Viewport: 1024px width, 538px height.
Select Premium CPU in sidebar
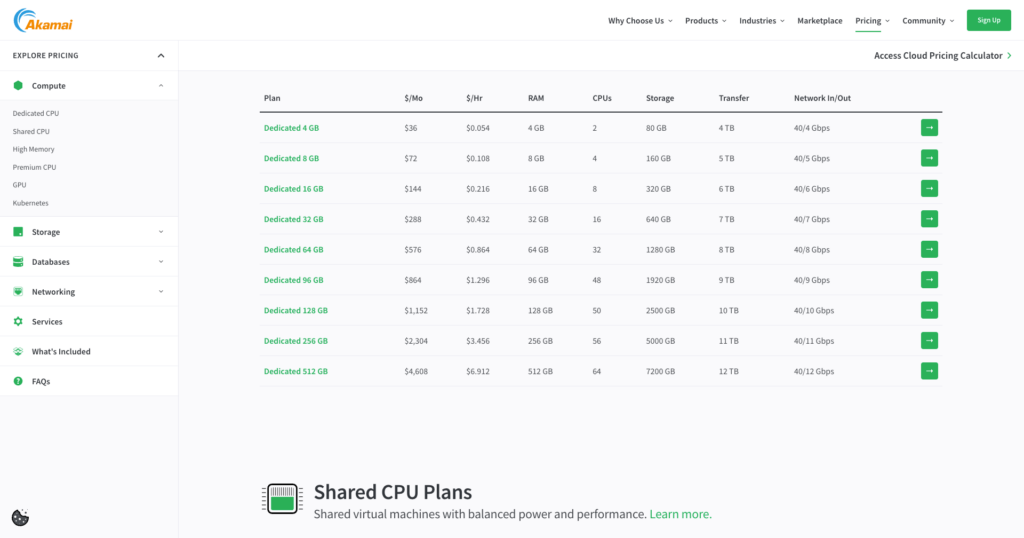(34, 167)
